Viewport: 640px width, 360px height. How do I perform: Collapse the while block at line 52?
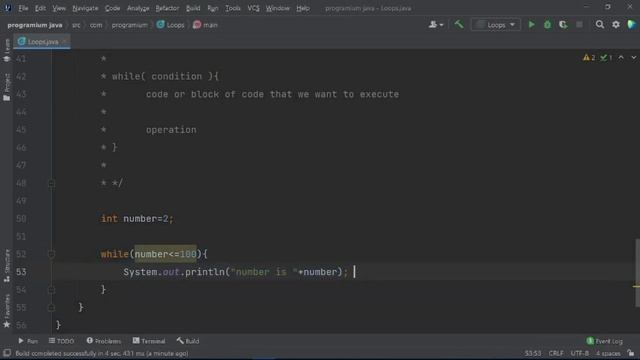(x=51, y=254)
